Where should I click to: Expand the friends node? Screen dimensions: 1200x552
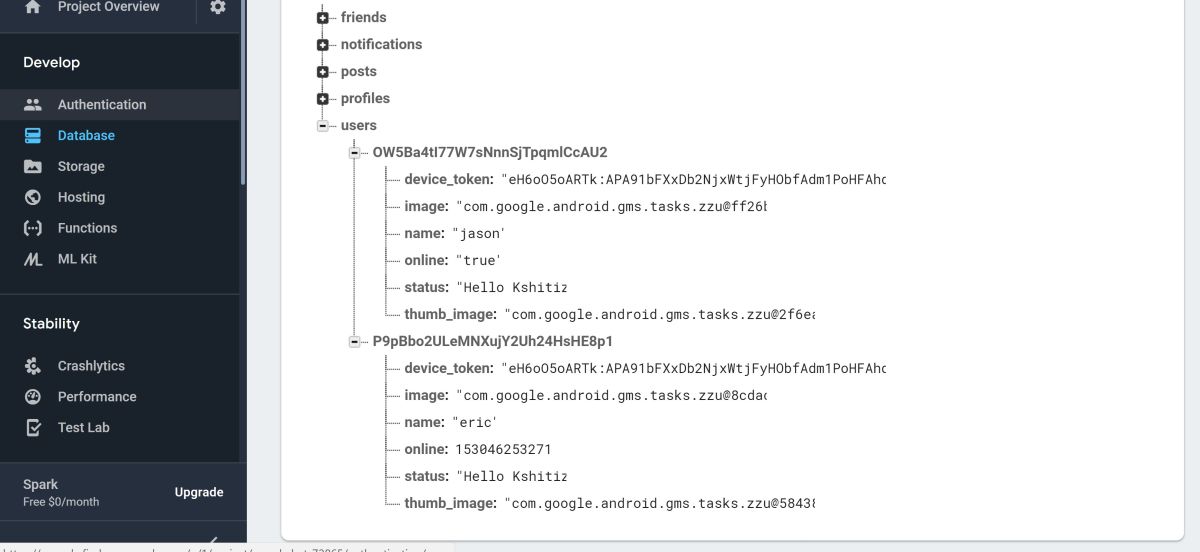point(322,18)
